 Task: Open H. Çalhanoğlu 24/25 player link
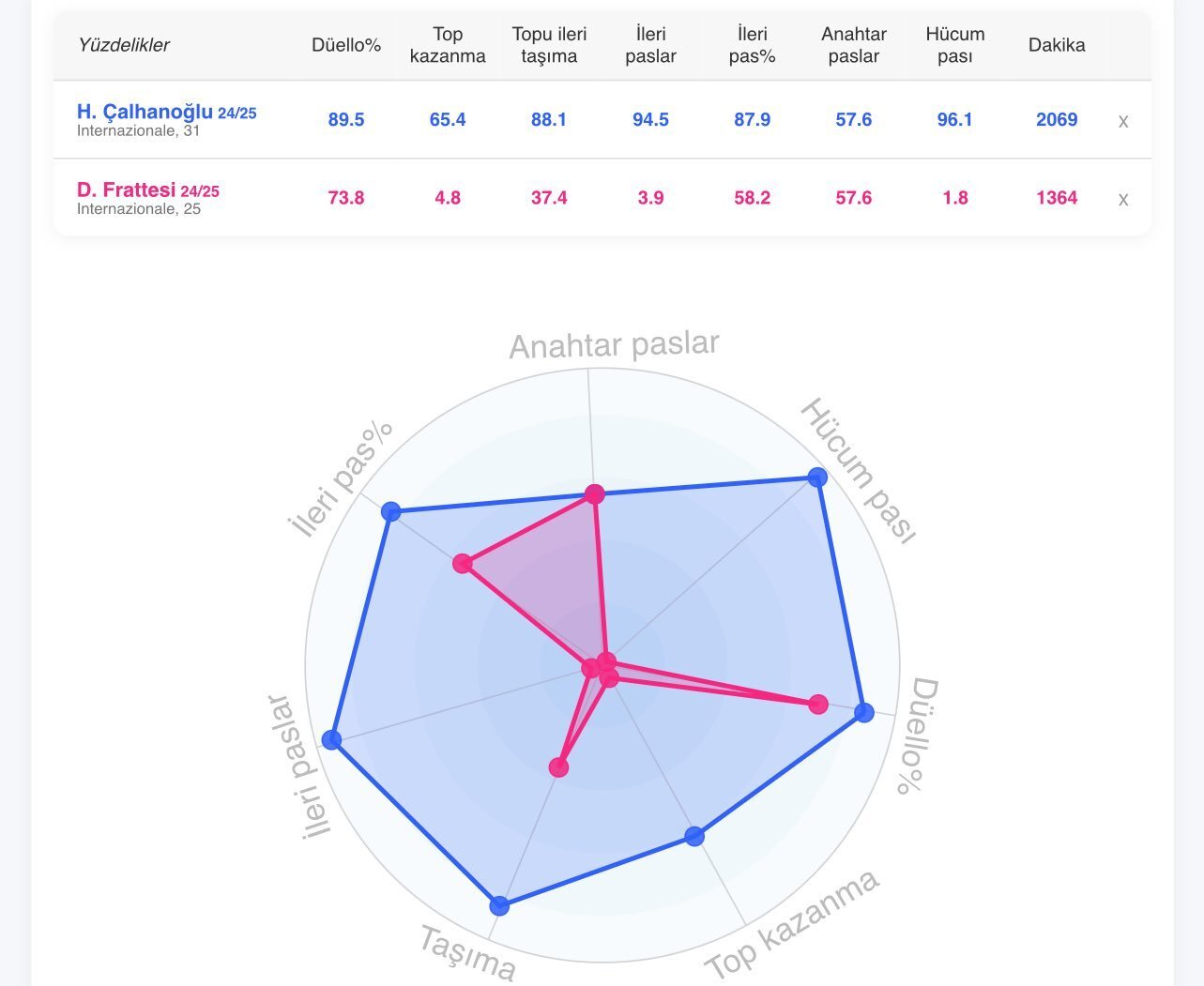tap(166, 112)
